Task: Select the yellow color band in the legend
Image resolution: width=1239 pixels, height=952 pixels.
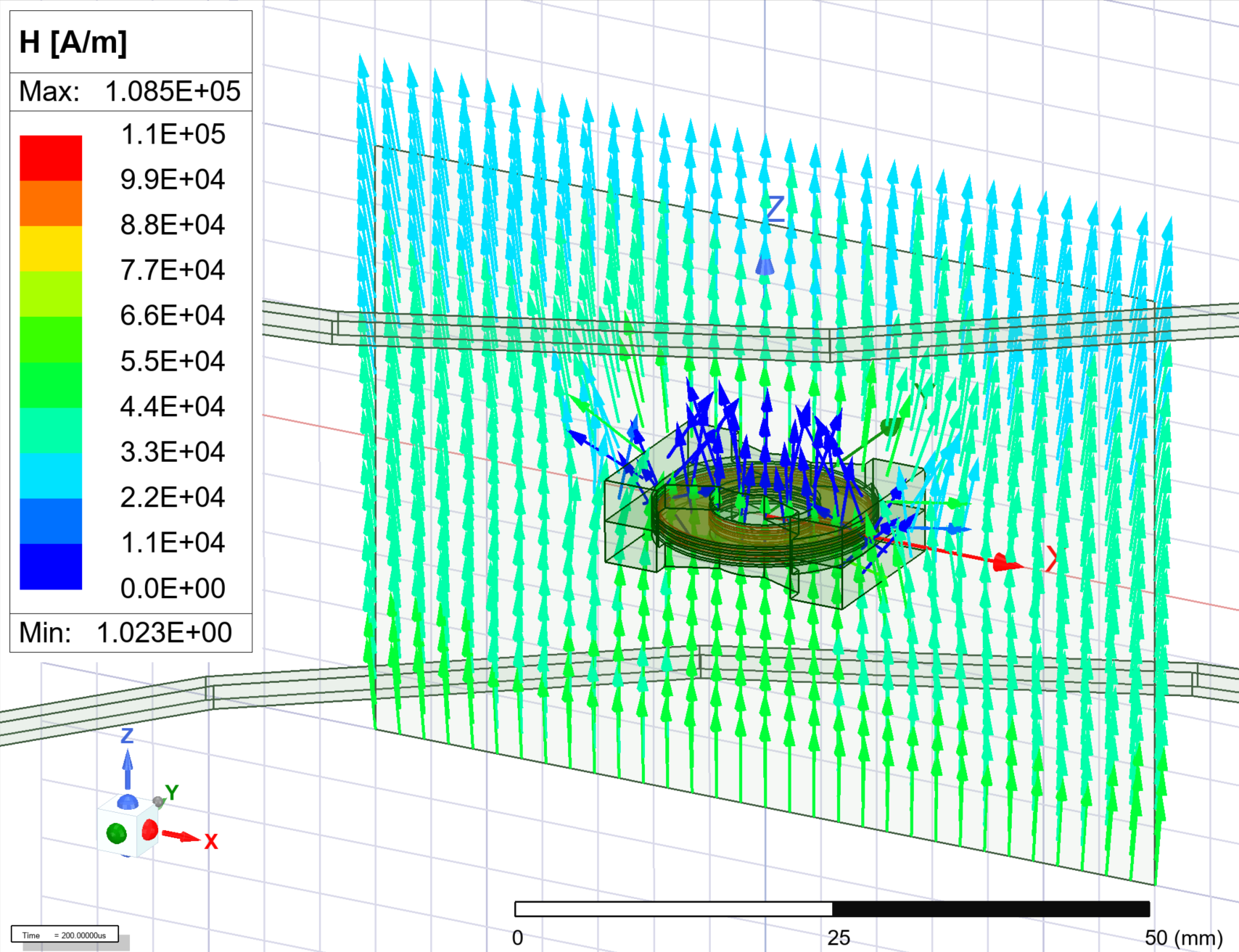Action: click(x=51, y=248)
